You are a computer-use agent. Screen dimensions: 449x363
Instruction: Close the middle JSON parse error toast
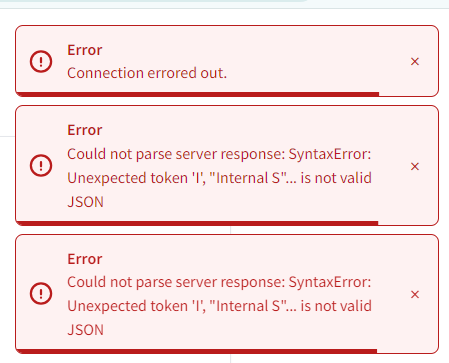click(x=415, y=166)
